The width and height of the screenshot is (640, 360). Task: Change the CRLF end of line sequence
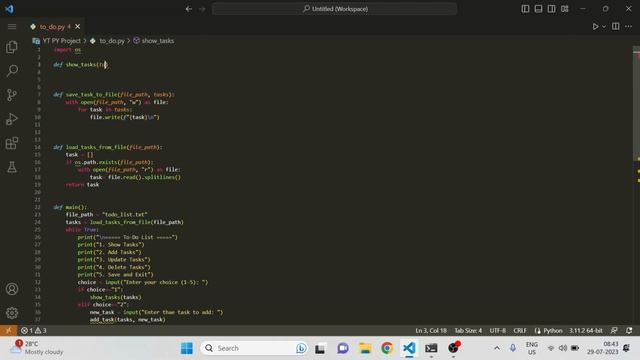[520, 331]
